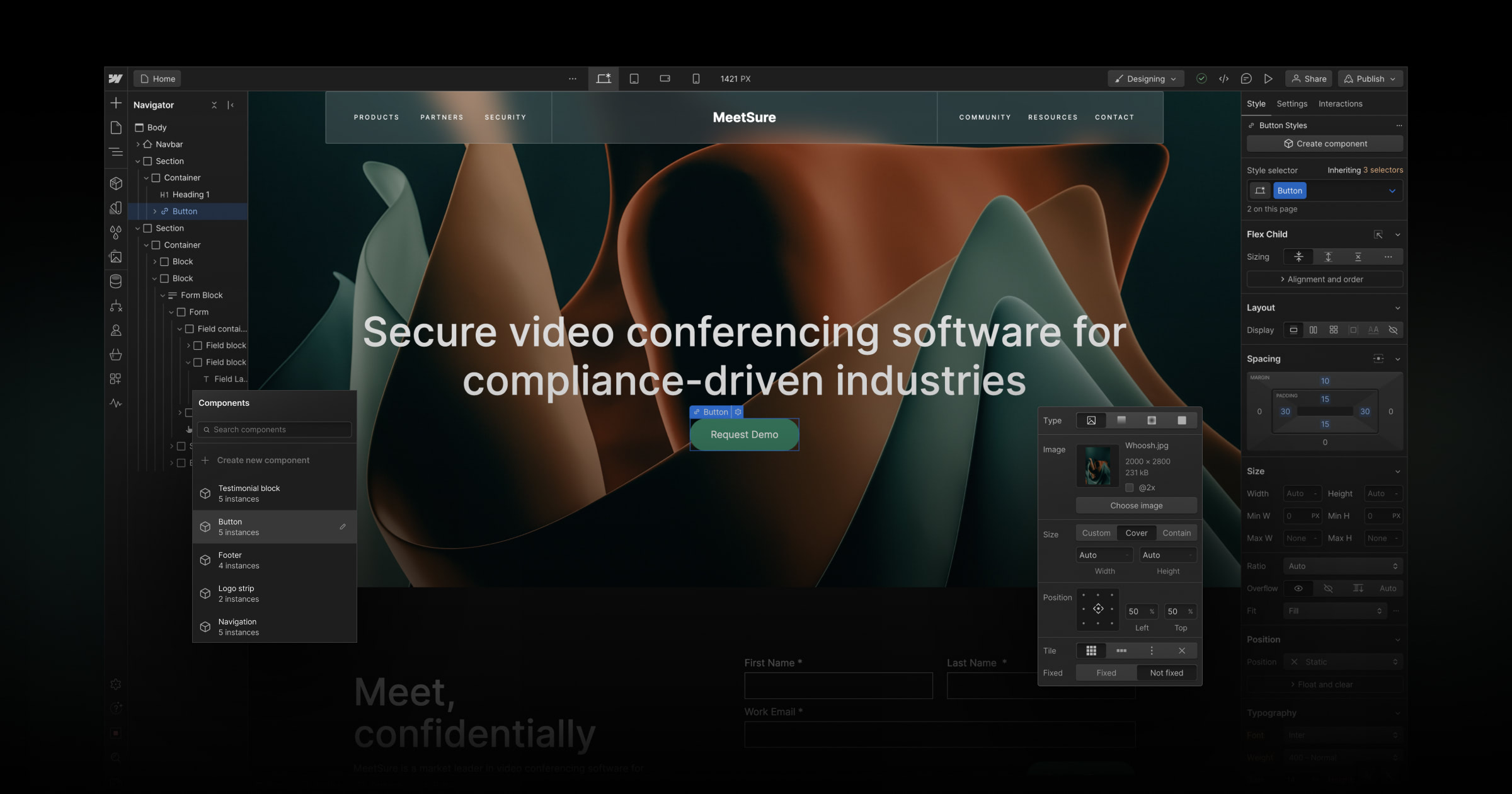Switch to the Interactions tab
Image resolution: width=1512 pixels, height=794 pixels.
(x=1341, y=103)
